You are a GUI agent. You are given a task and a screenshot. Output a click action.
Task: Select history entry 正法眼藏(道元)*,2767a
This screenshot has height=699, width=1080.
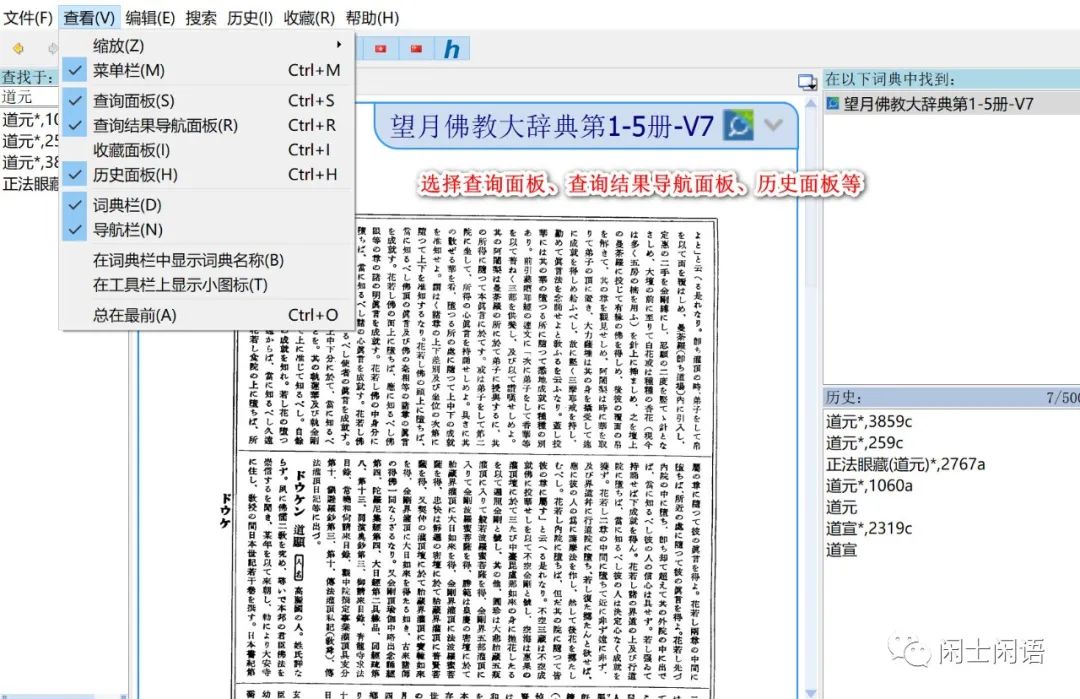pos(906,465)
